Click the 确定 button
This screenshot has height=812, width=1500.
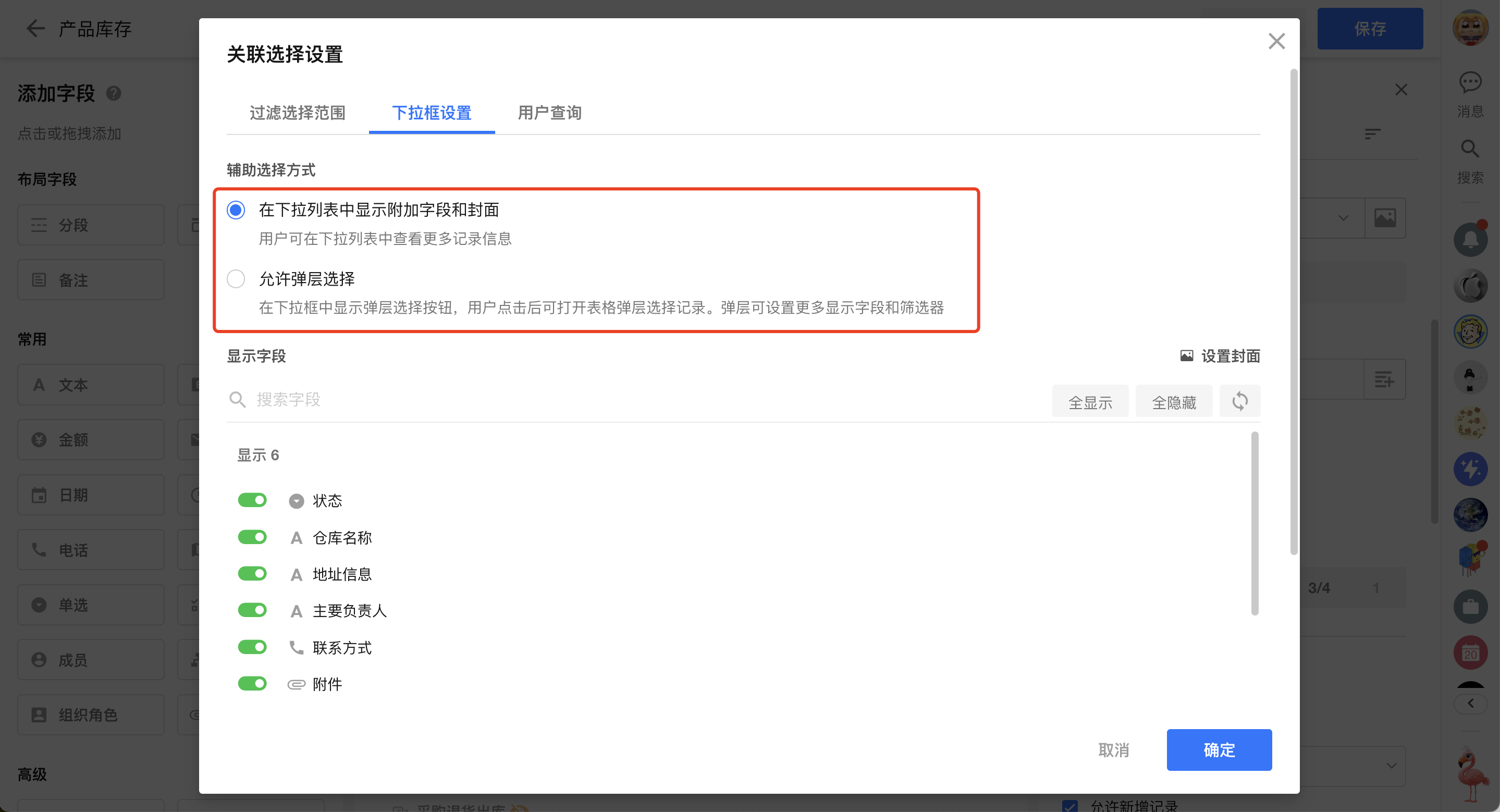click(1219, 749)
